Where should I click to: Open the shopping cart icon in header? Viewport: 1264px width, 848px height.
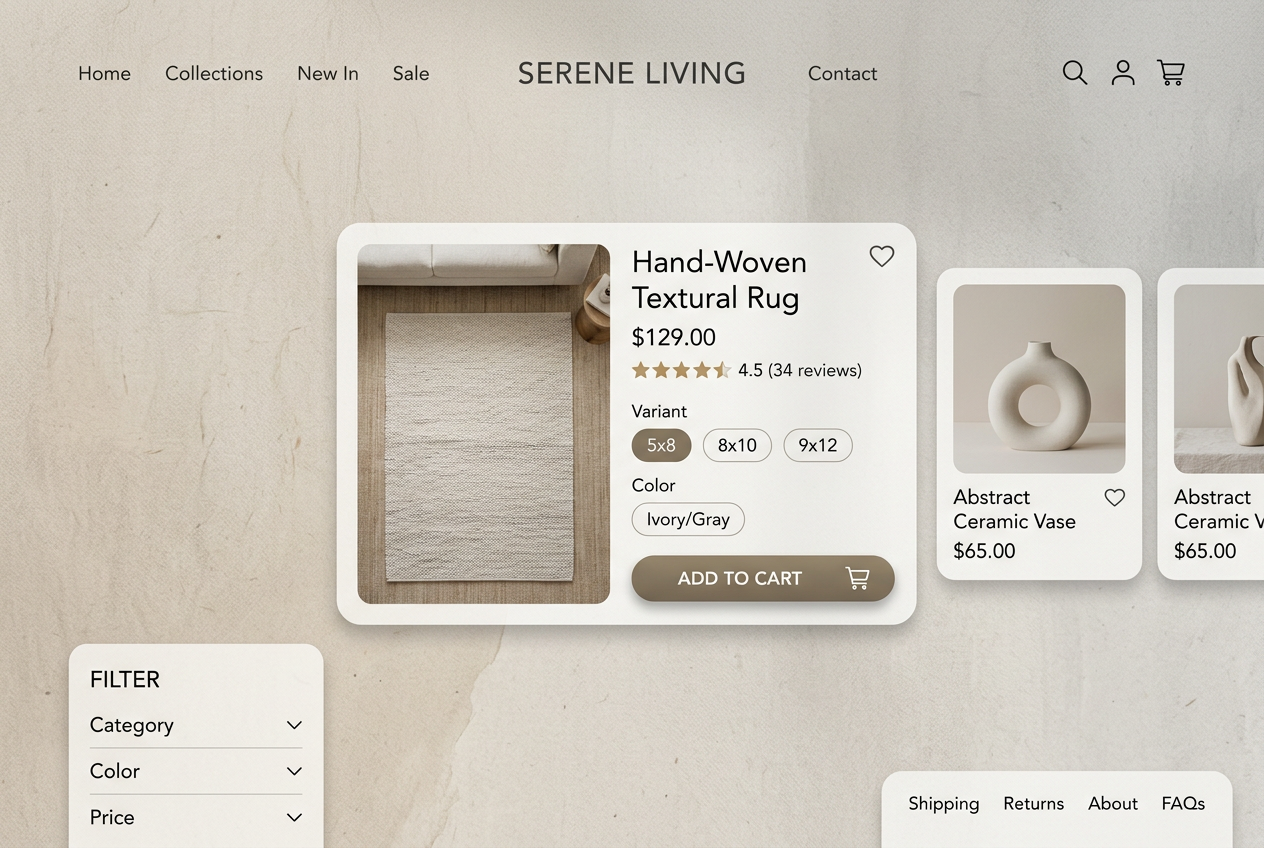1171,73
